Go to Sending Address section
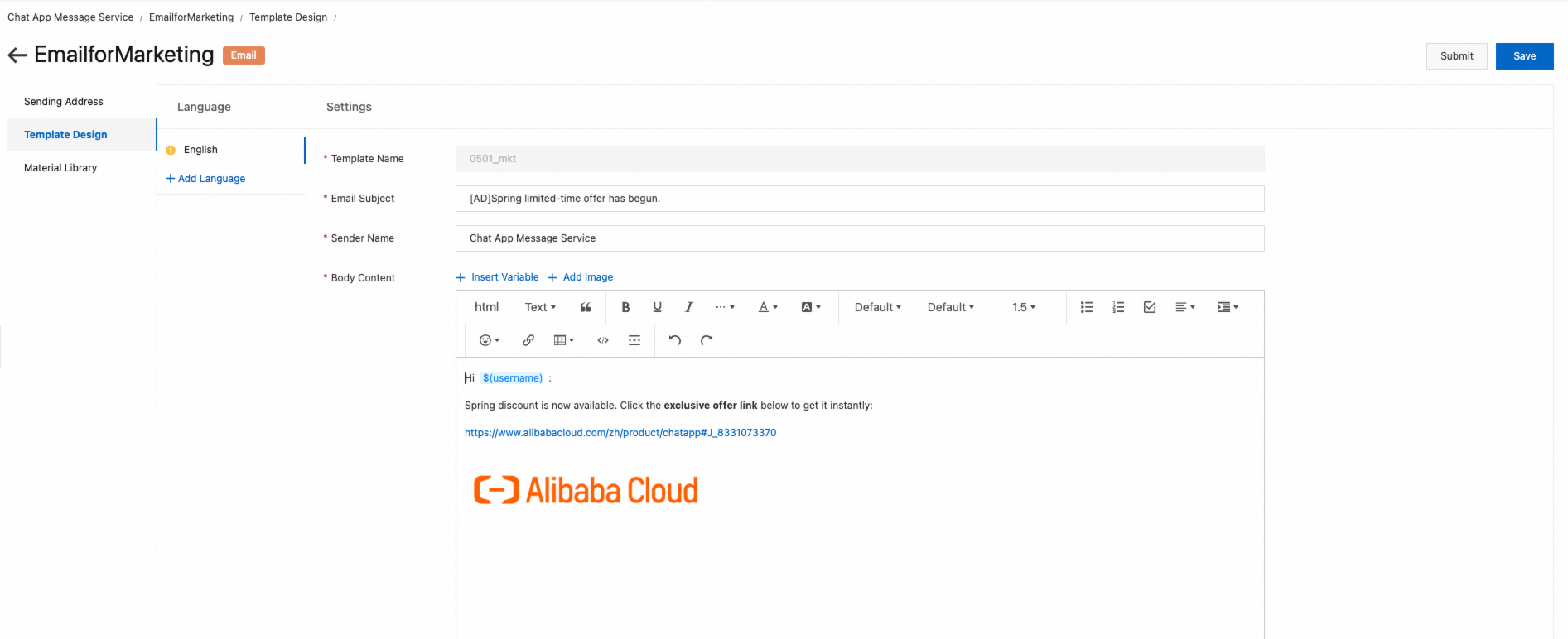 (64, 102)
